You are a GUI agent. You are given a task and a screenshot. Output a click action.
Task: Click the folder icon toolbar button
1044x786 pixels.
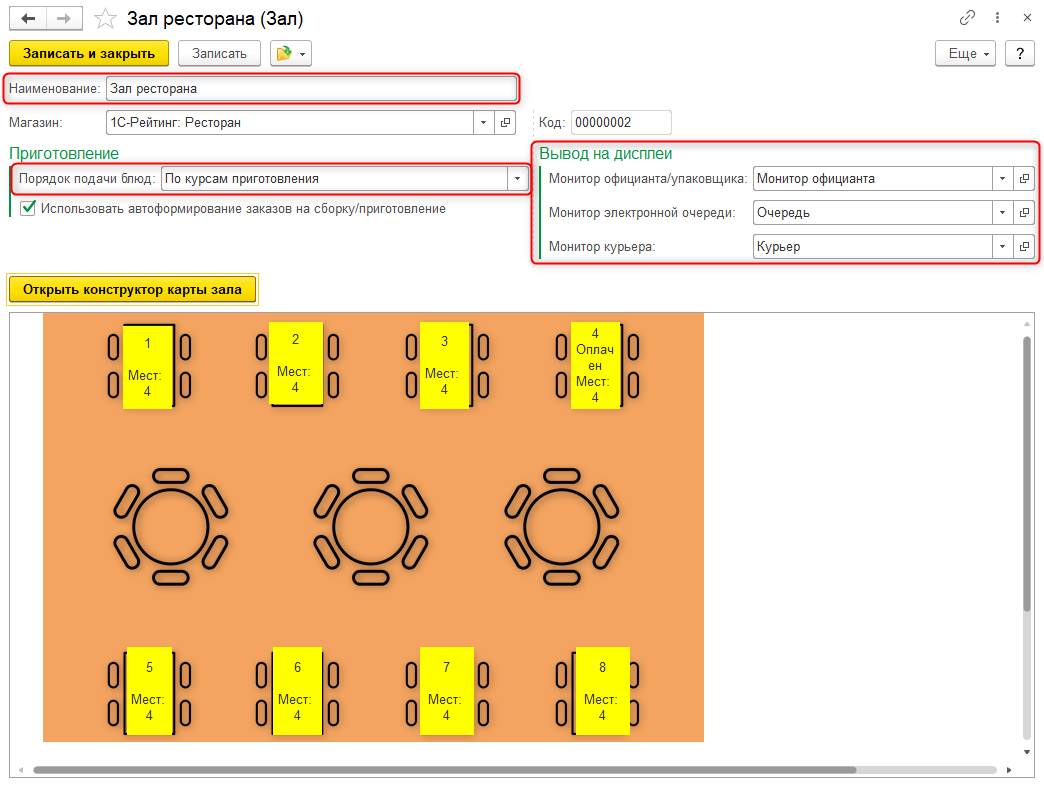coord(290,53)
